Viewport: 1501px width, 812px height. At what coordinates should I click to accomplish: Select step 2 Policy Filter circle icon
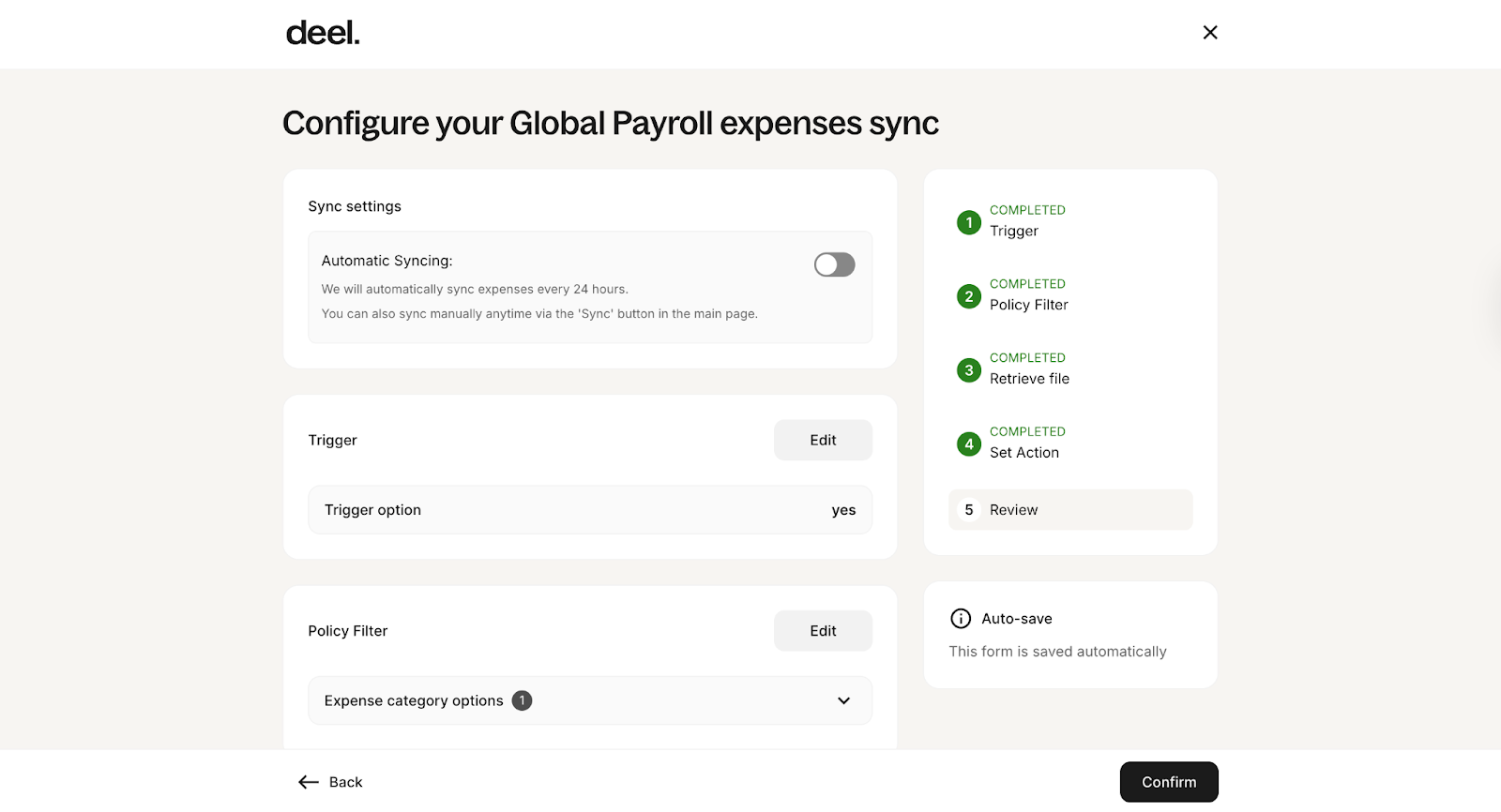pos(968,297)
